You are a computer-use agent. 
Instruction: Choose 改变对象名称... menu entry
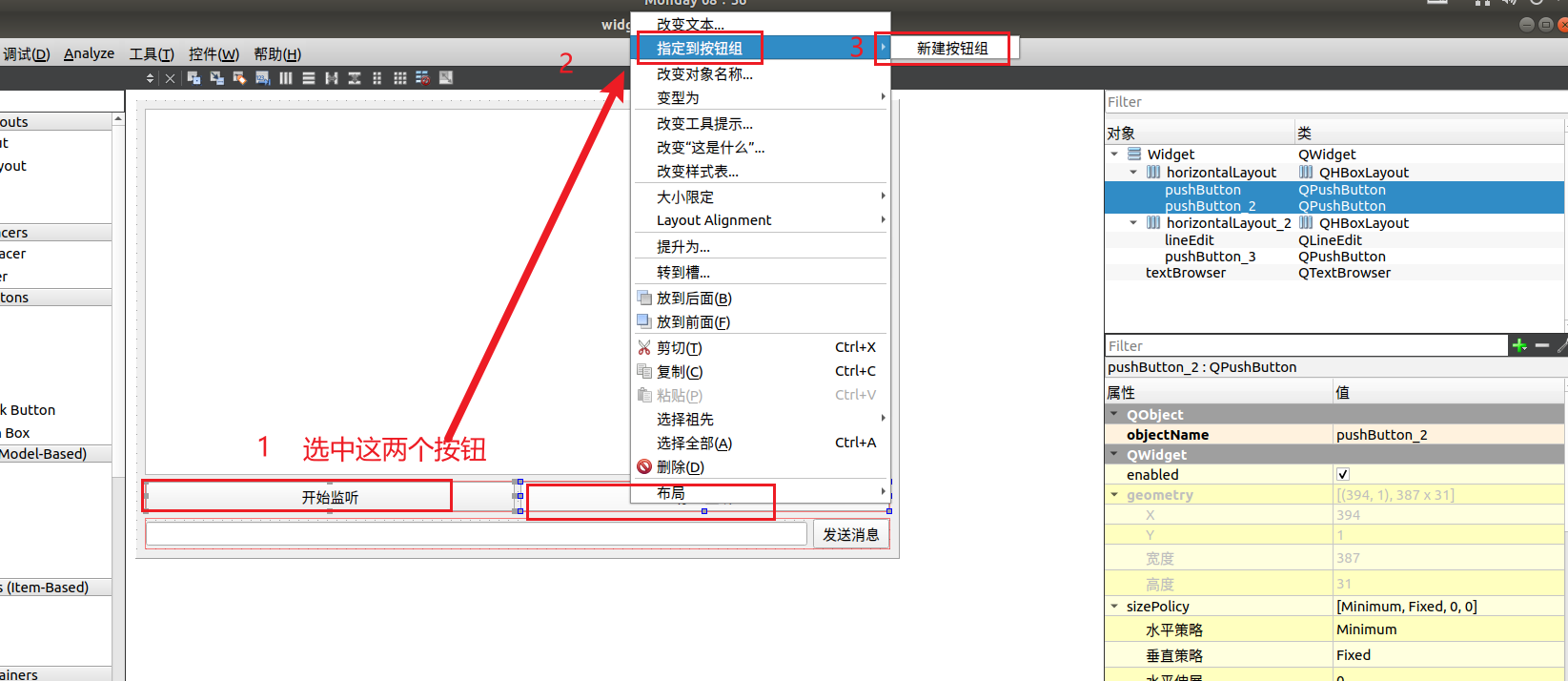762,73
